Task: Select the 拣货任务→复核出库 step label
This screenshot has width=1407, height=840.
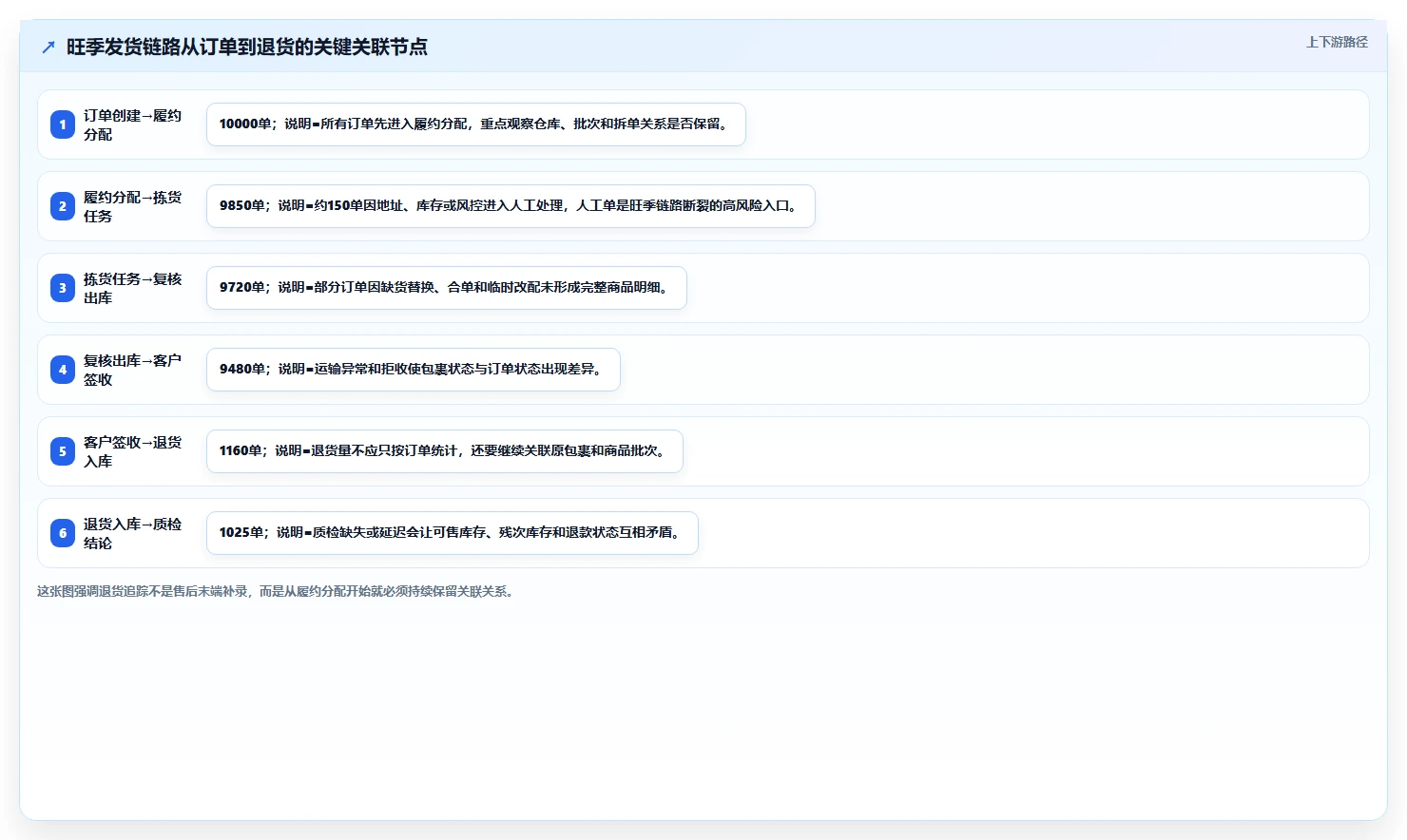Action: (132, 288)
